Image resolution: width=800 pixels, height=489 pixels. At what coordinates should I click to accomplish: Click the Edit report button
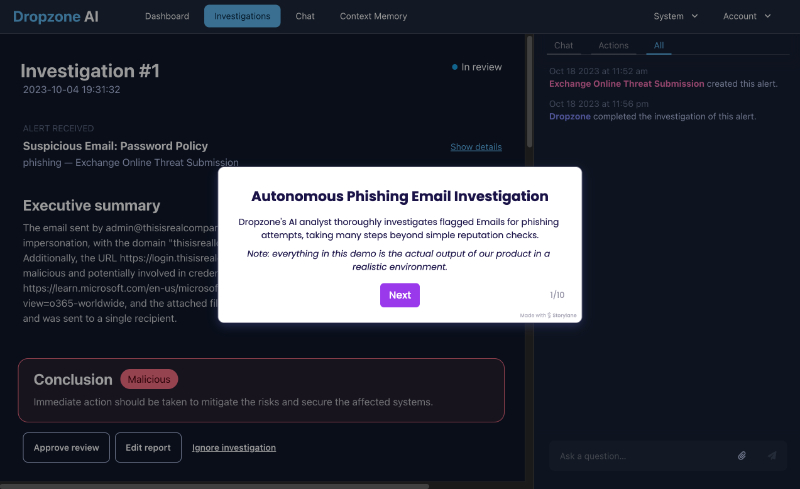[x=148, y=448]
